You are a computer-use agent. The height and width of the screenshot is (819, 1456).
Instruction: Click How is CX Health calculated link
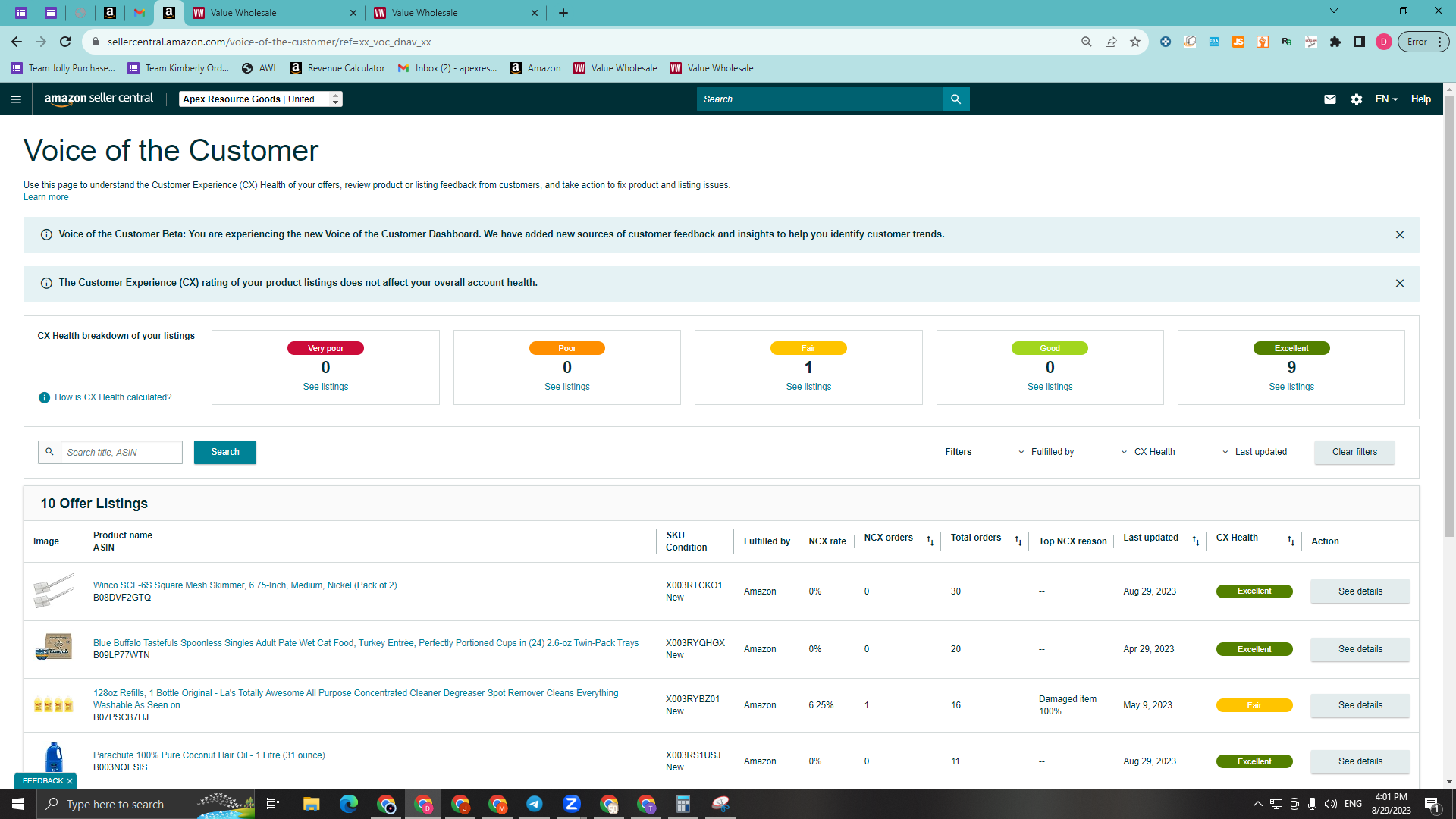pyautogui.click(x=113, y=397)
